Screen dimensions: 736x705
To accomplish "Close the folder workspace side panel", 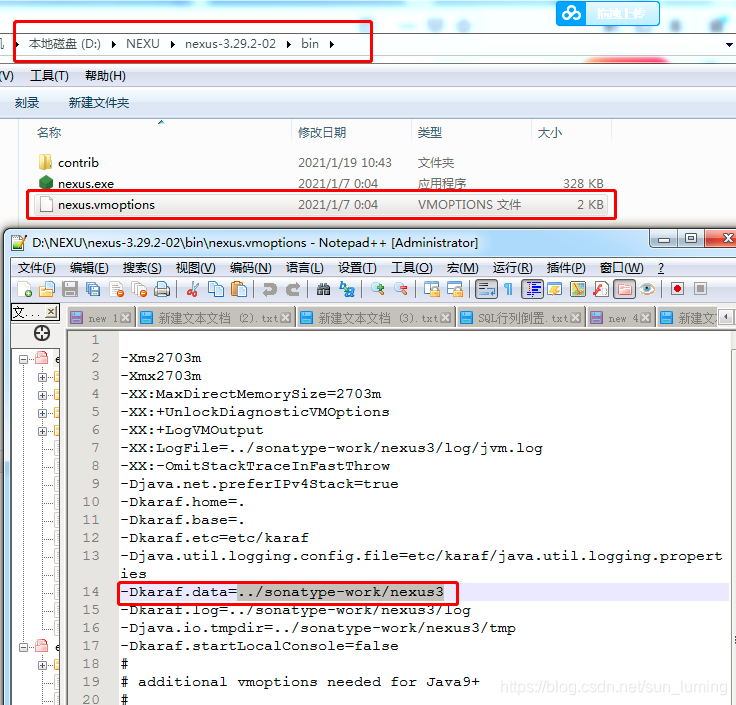I will (x=52, y=311).
